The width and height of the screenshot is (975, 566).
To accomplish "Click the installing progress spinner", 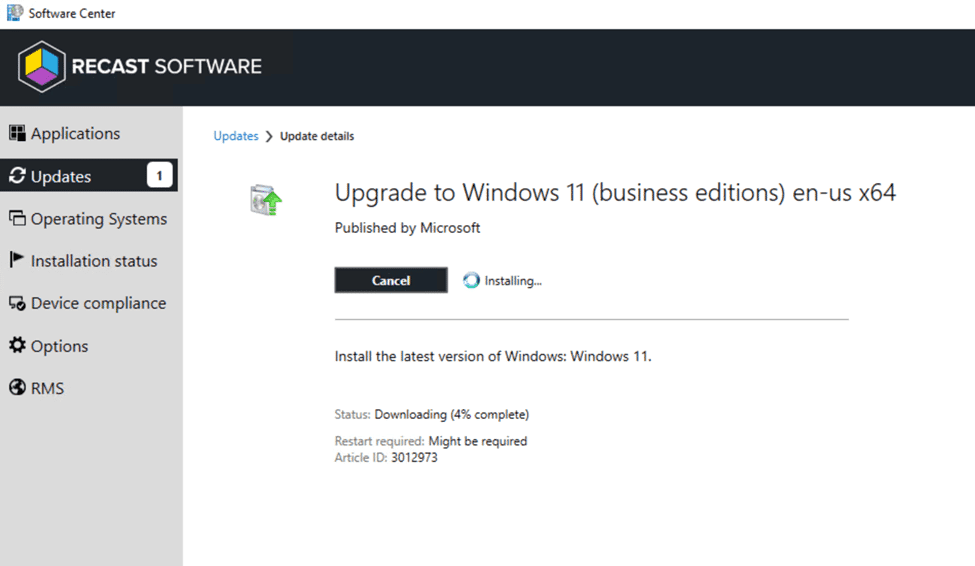I will point(472,281).
